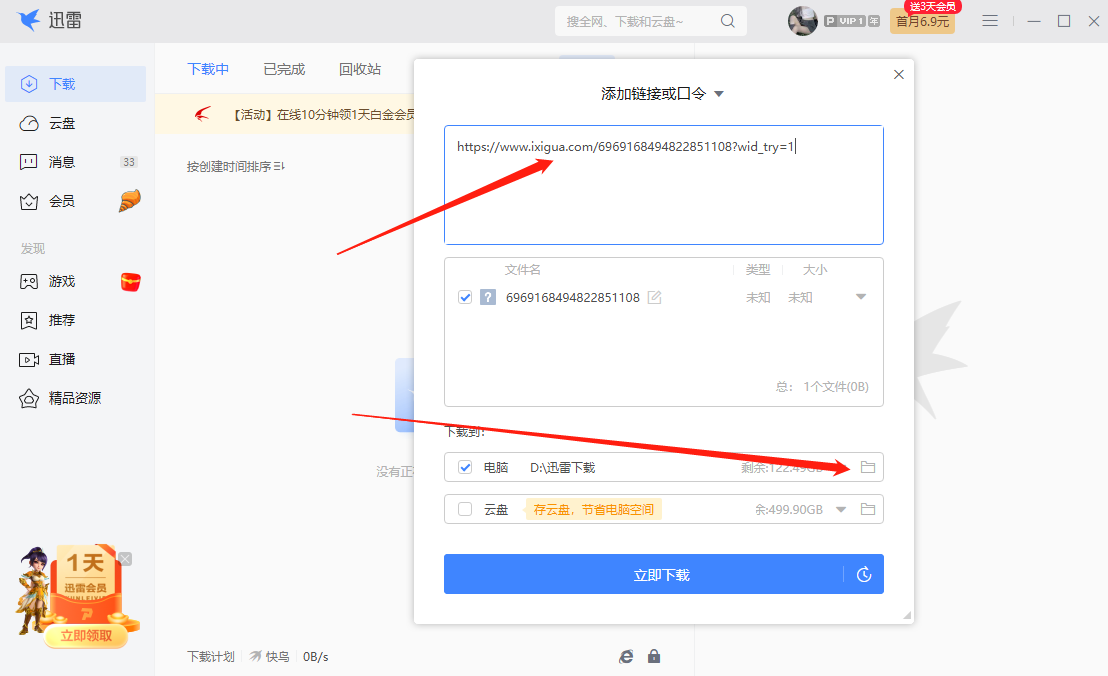This screenshot has width=1108, height=676.
Task: Uncheck the file 6969168494822851108
Action: coord(465,297)
